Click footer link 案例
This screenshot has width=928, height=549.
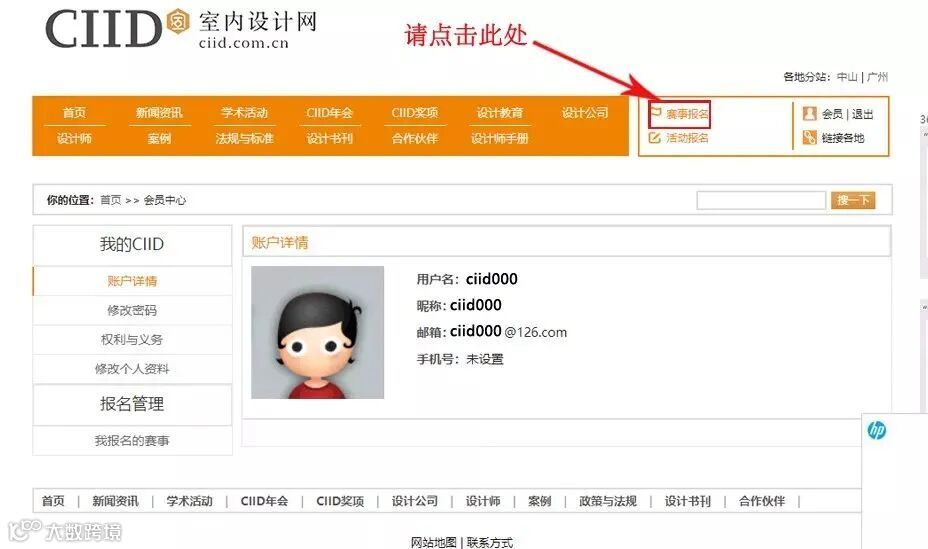(539, 501)
